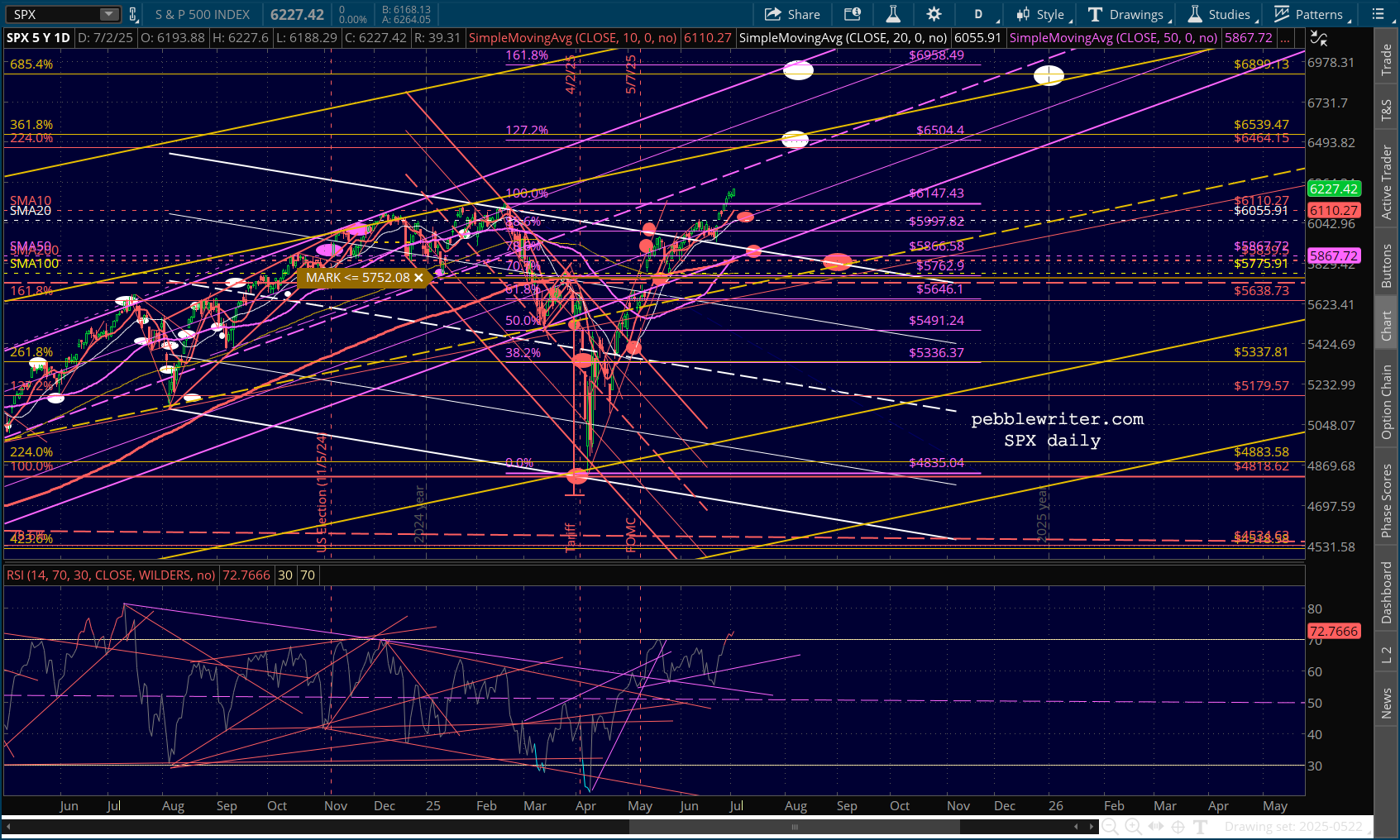This screenshot has width=1400, height=840.
Task: Select the text drawing tool icon
Action: 1201,827
